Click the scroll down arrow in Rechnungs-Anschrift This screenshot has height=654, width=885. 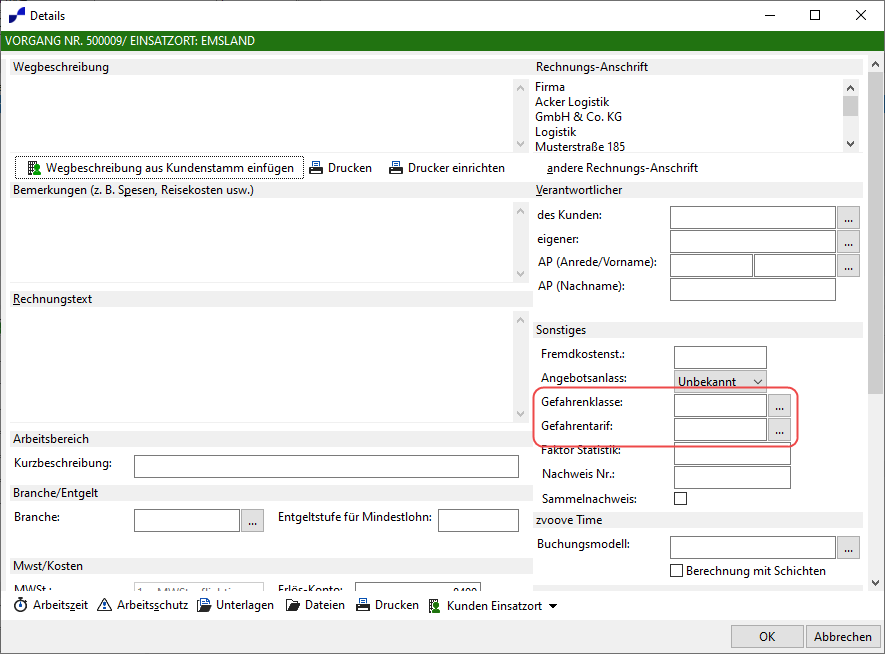(851, 144)
